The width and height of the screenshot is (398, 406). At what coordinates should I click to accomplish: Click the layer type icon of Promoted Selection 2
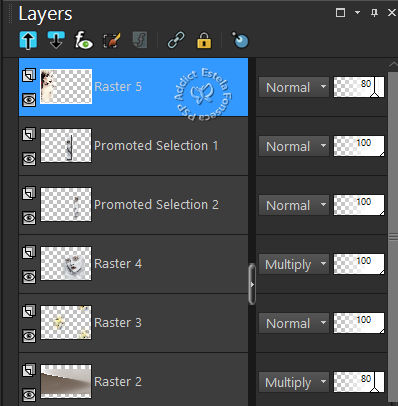tap(29, 193)
